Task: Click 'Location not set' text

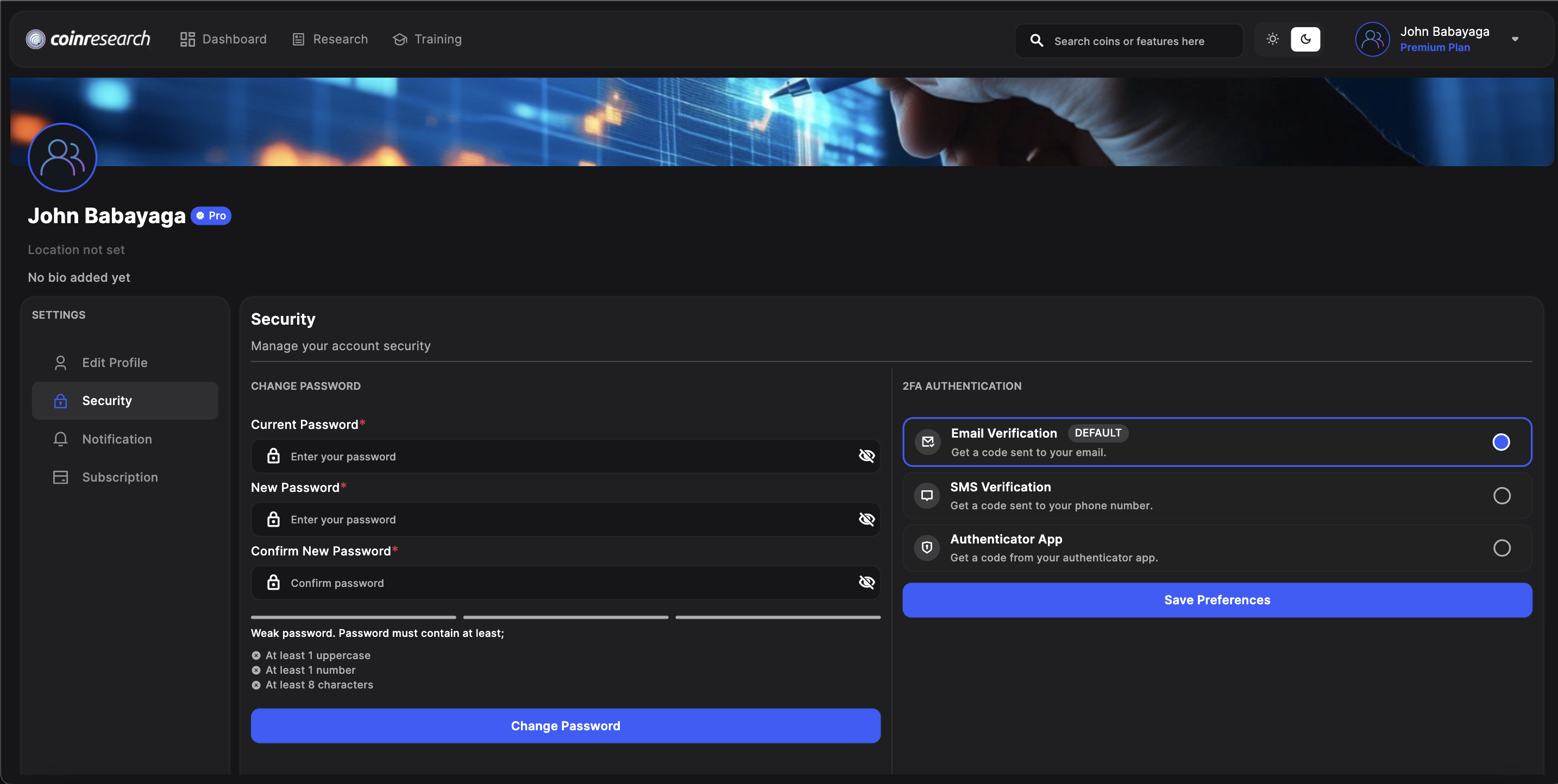Action: click(x=76, y=250)
